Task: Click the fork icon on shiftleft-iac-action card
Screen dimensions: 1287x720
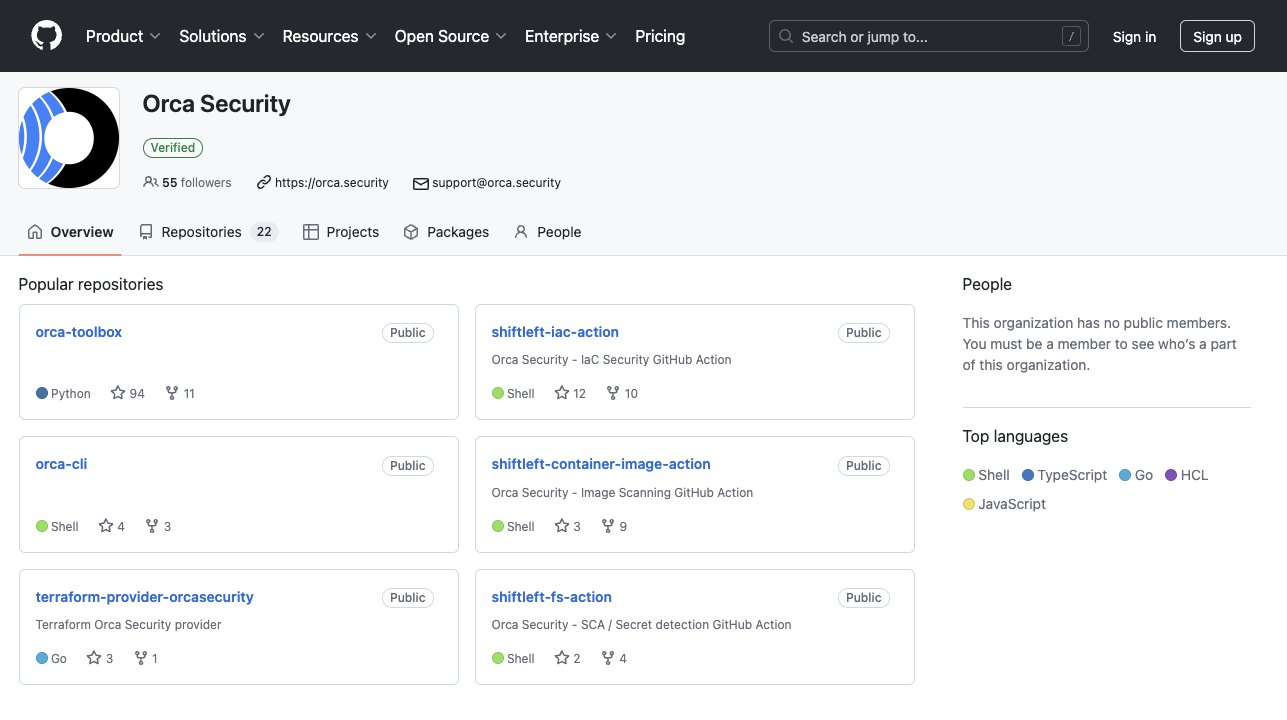Action: [x=613, y=393]
